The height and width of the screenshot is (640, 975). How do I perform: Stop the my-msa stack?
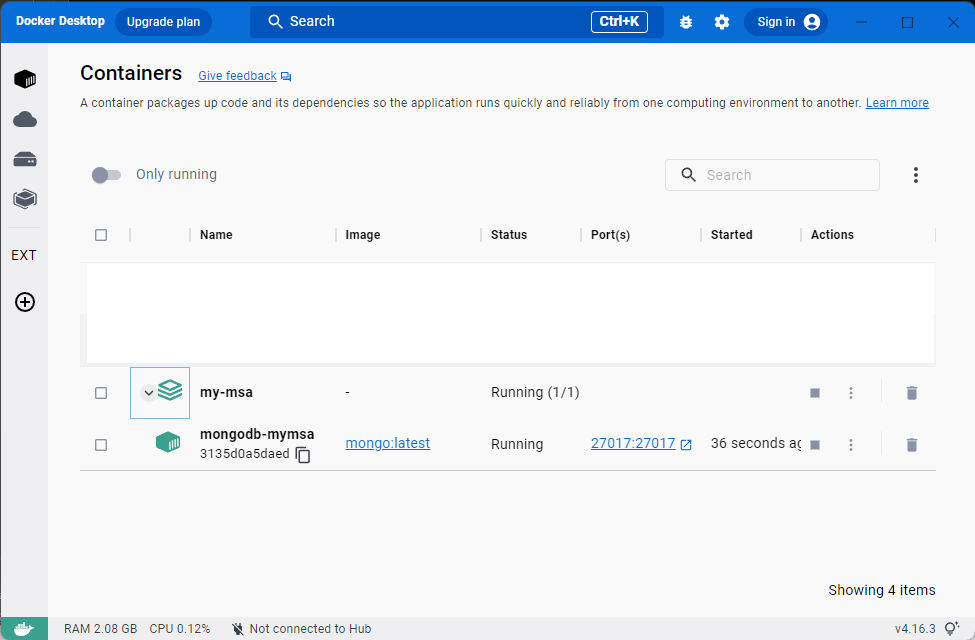[815, 393]
